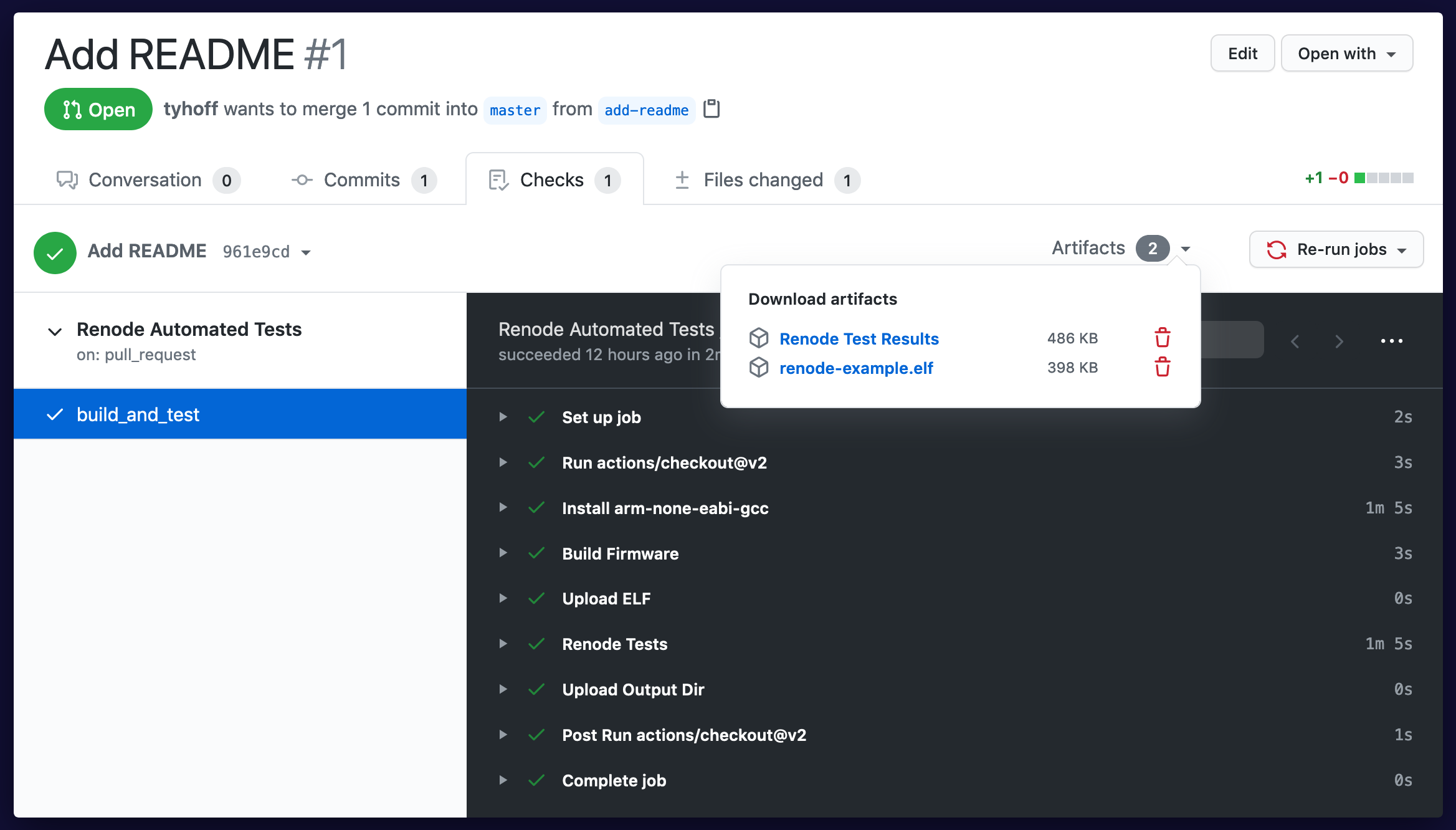Open the Re-run jobs dropdown
1456x830 pixels.
point(1336,249)
